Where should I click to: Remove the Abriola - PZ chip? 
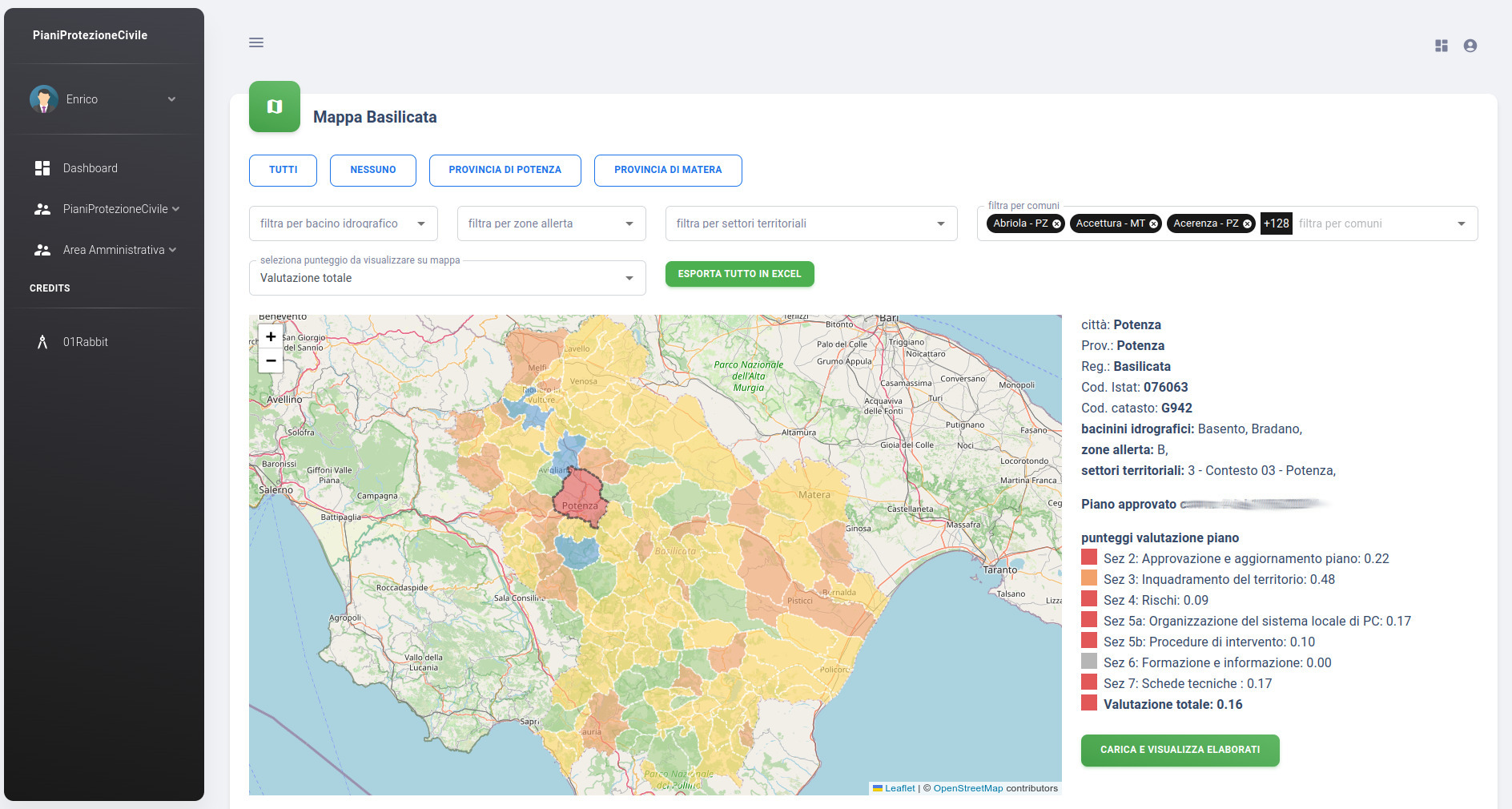(x=1057, y=224)
